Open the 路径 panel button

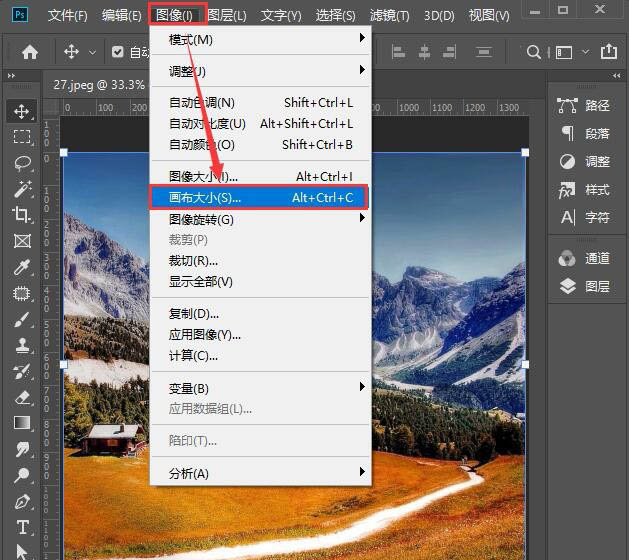tap(584, 106)
